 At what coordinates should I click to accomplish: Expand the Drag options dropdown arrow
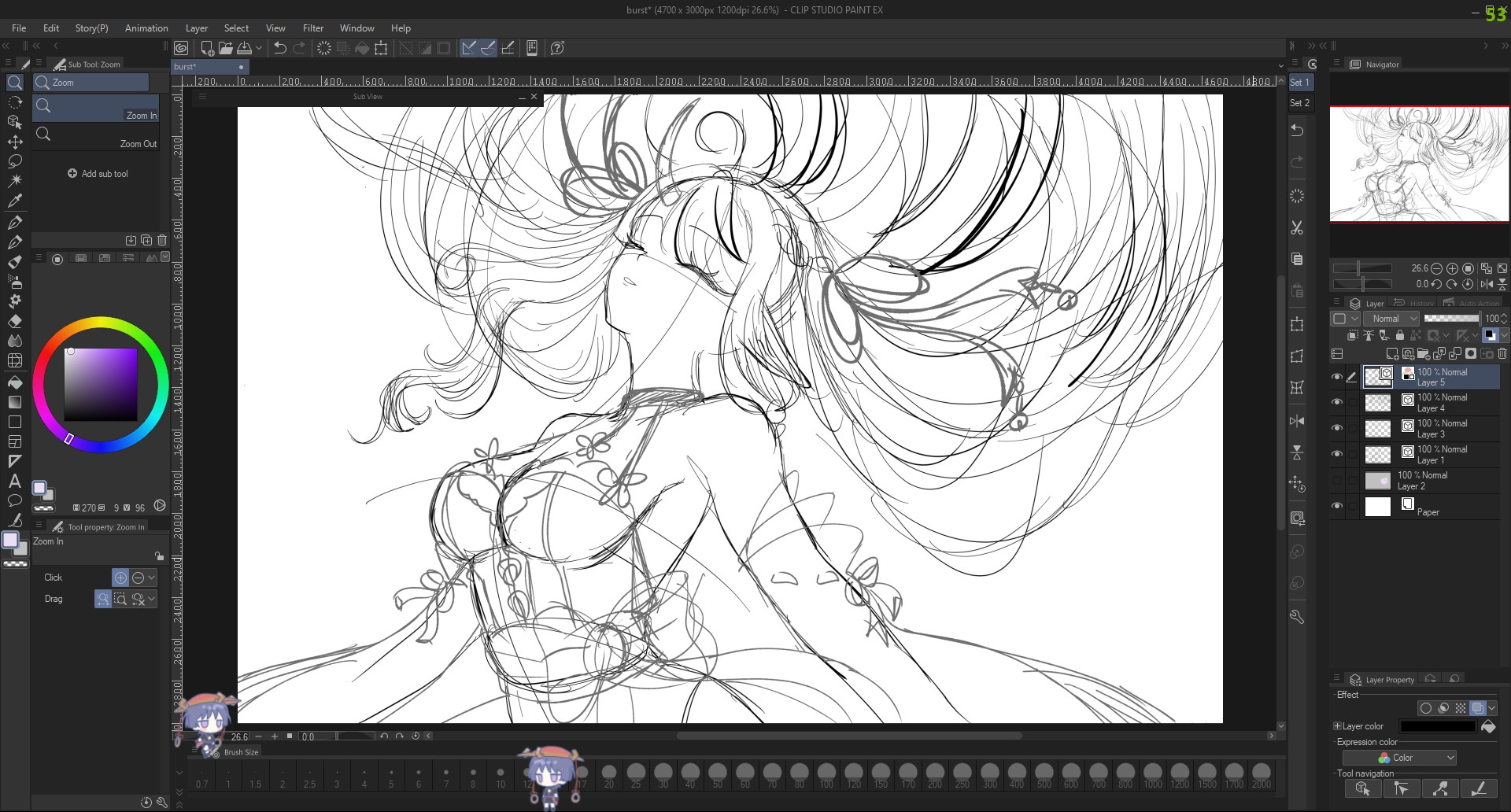click(x=152, y=600)
